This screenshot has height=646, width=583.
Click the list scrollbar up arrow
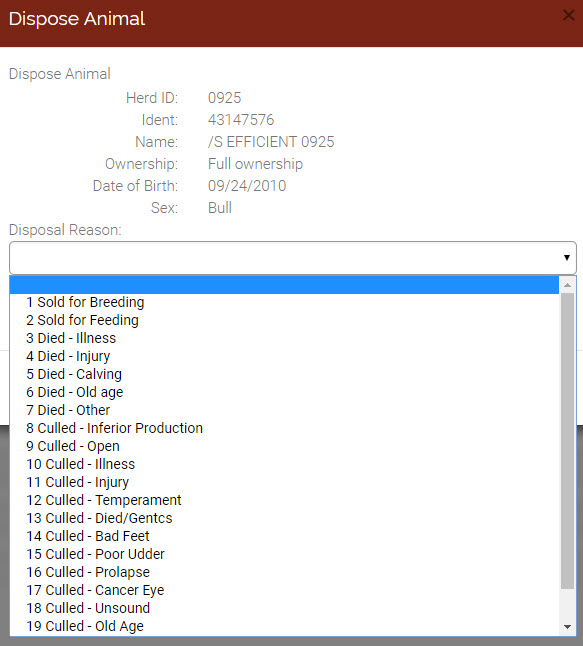[x=567, y=285]
